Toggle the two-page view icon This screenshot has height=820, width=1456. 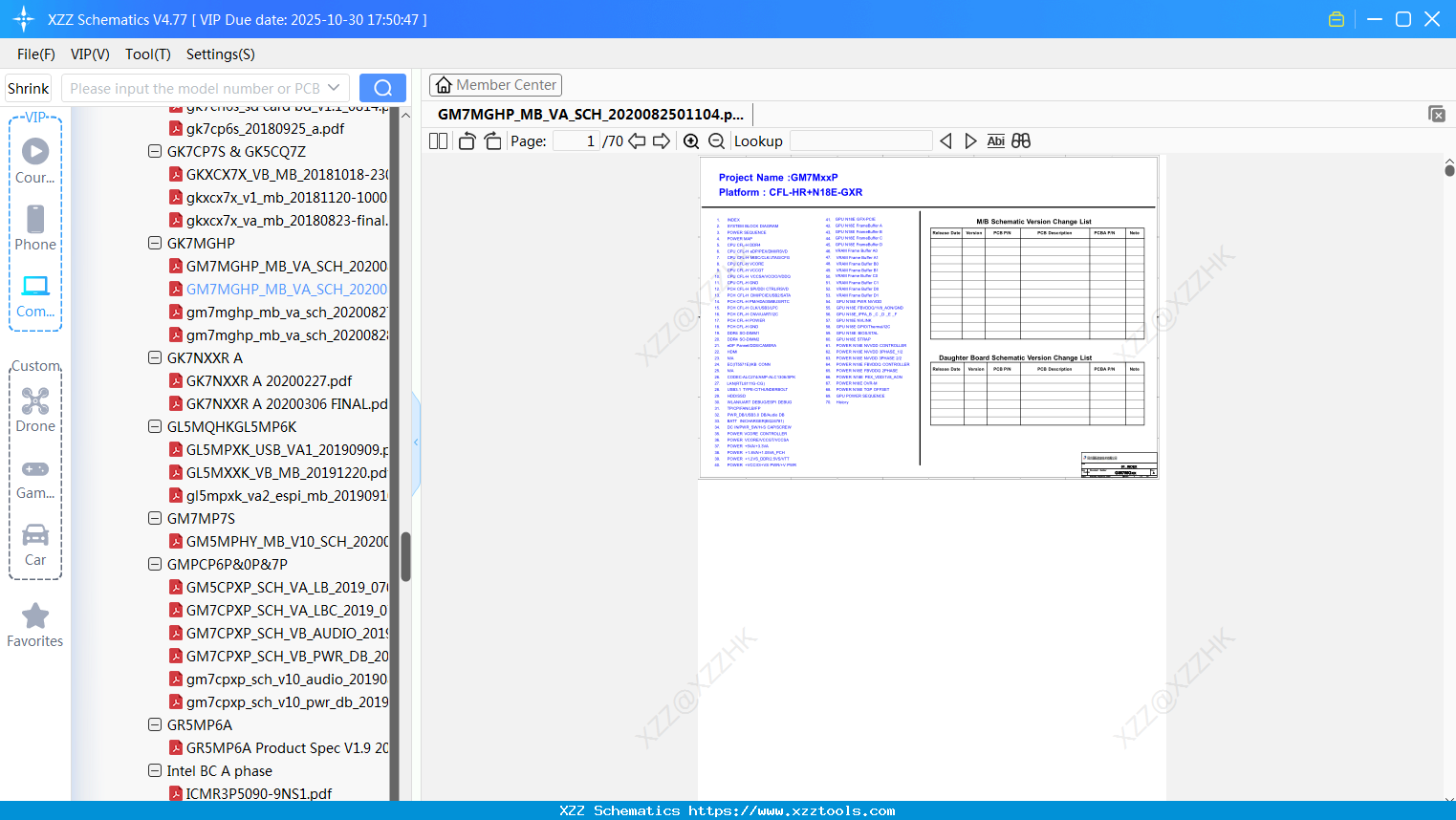[438, 140]
